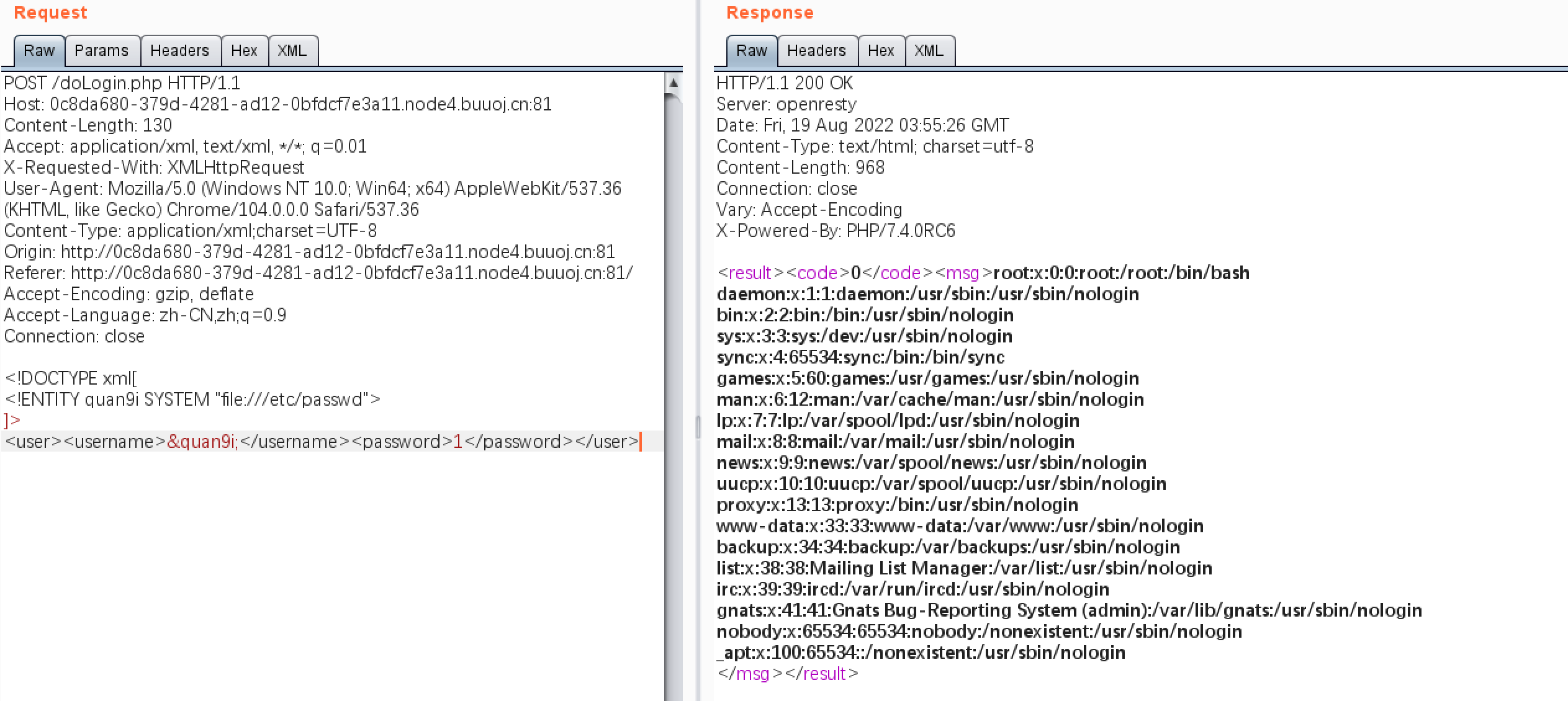
Task: Click the www-data:x:33:33 passwd entry
Action: coord(960,526)
